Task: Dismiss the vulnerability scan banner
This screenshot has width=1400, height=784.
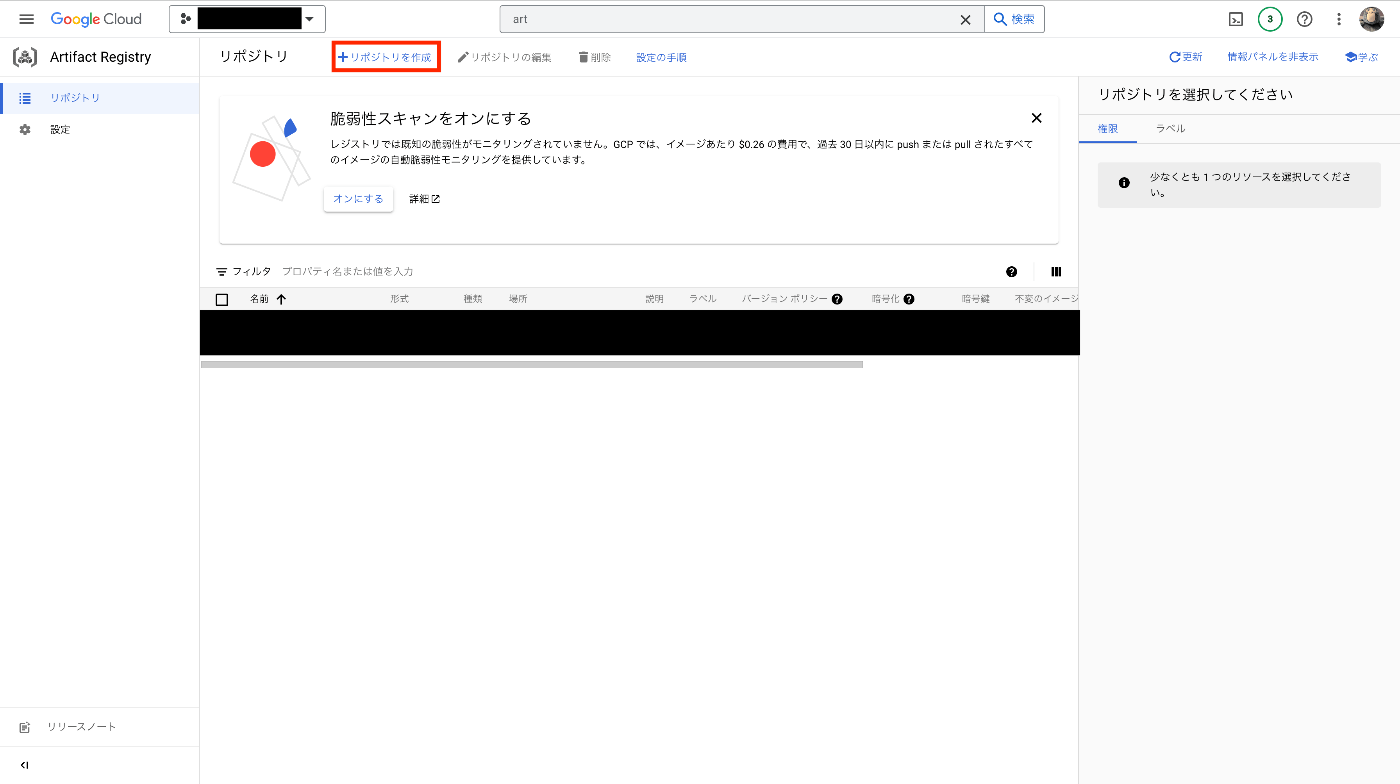Action: click(1036, 118)
